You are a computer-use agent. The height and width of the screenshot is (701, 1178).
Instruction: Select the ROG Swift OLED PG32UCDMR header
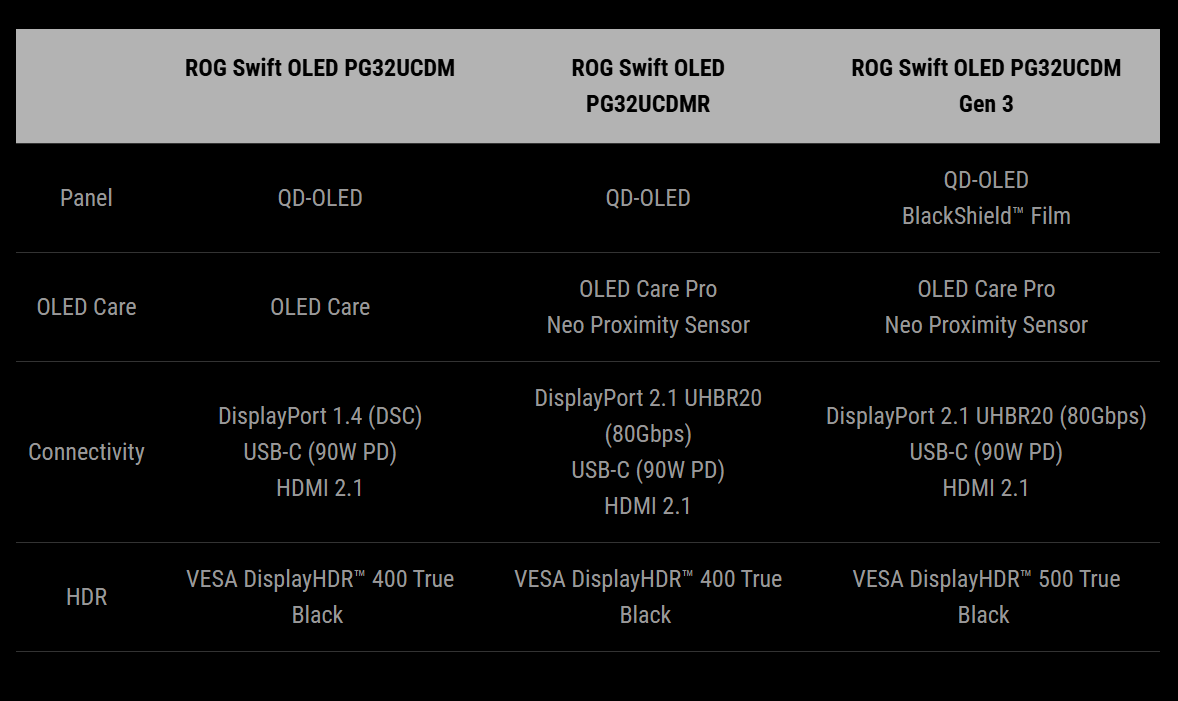coord(648,86)
